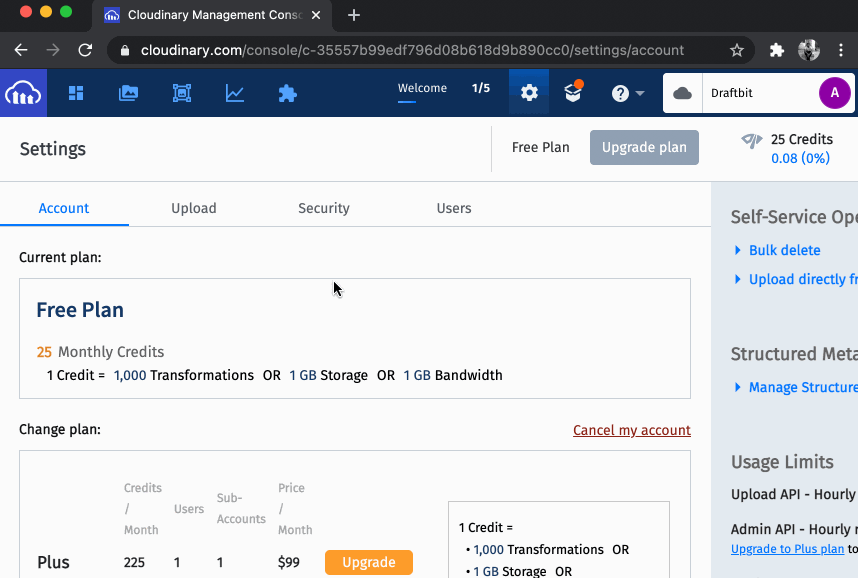The width and height of the screenshot is (858, 578).
Task: Click the Upgrade plan button
Action: (644, 147)
